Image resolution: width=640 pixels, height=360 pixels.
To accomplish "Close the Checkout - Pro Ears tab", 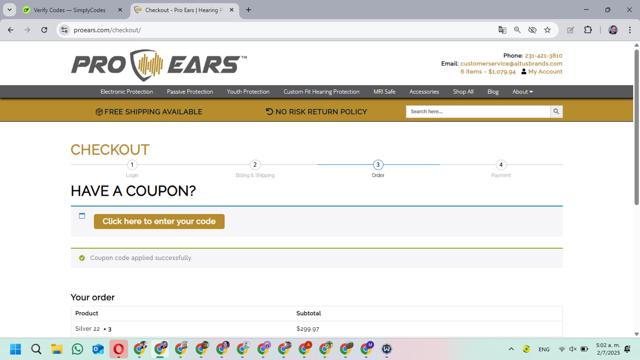I will click(231, 10).
